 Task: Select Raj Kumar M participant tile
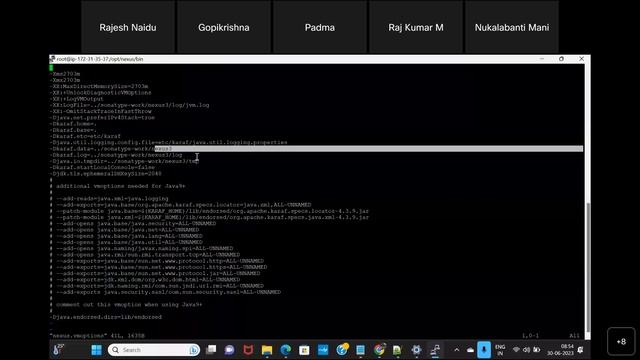click(x=416, y=27)
